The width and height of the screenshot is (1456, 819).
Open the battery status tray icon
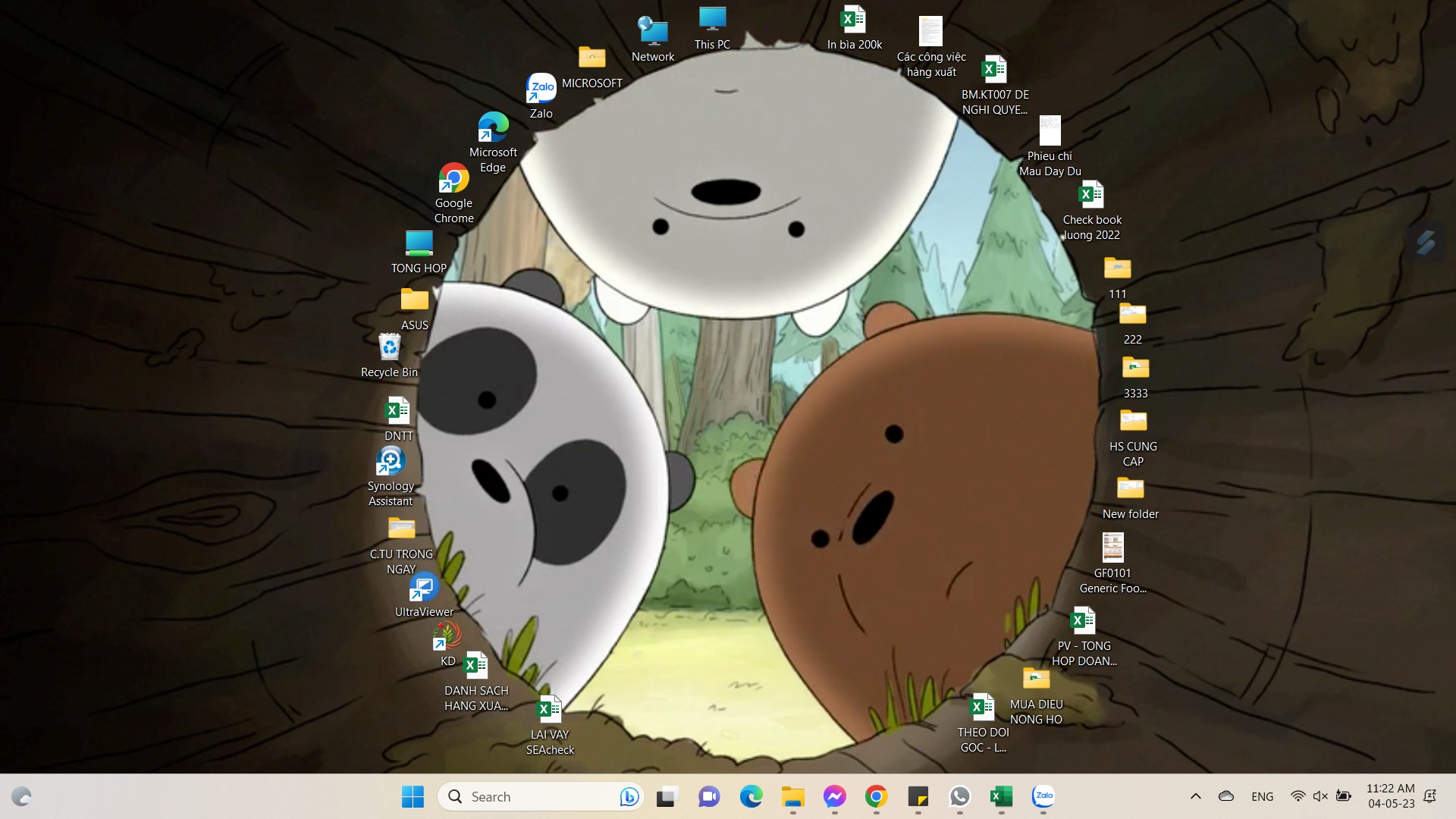pyautogui.click(x=1343, y=796)
